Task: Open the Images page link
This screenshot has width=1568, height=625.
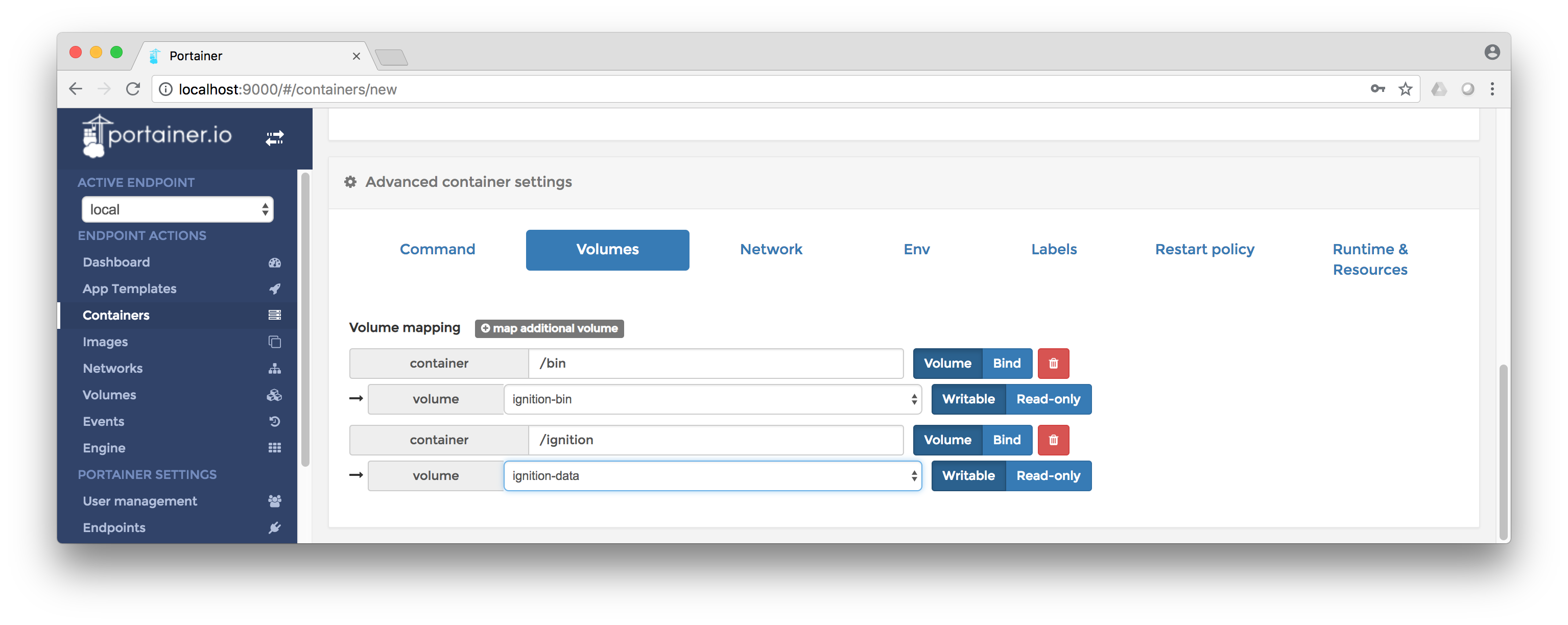Action: coord(105,342)
